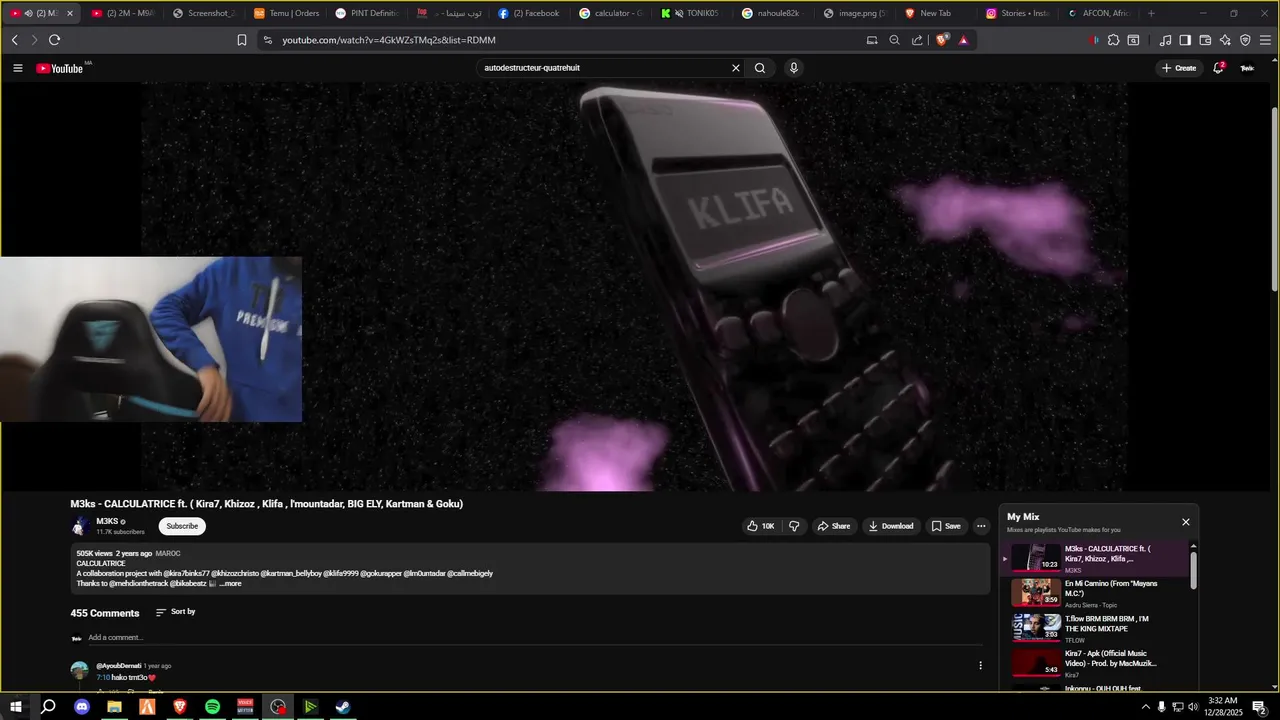Open the browser main menu
Viewport: 1280px width, 720px height.
tap(1265, 40)
